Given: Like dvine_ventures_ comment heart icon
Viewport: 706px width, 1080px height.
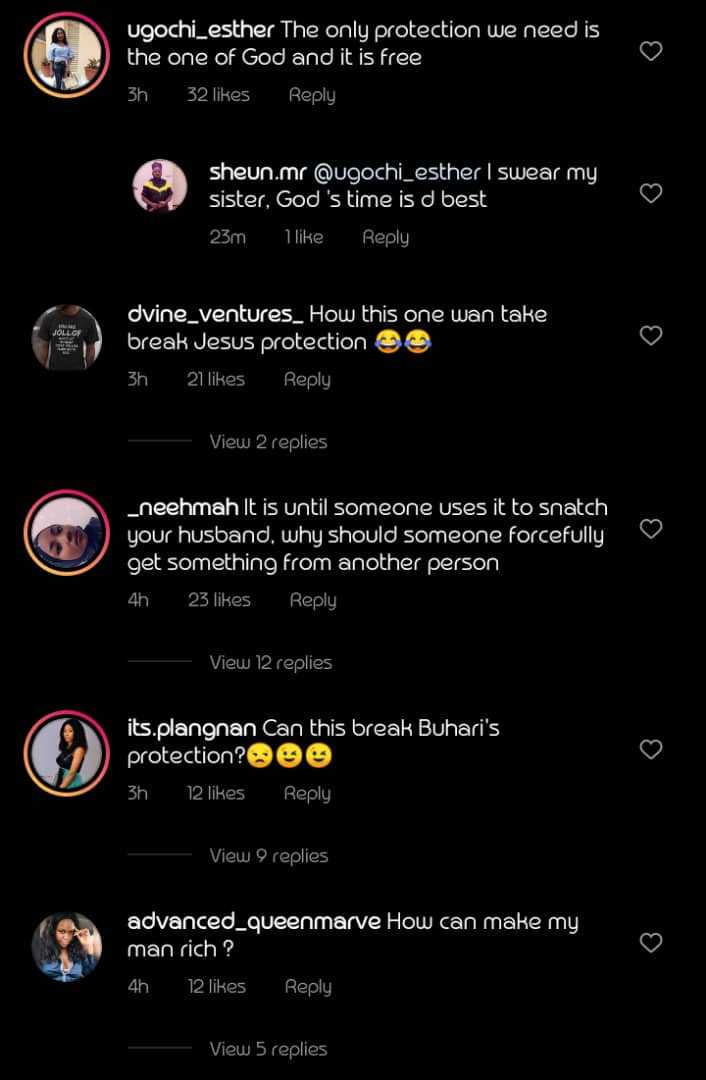Looking at the screenshot, I should tap(651, 336).
